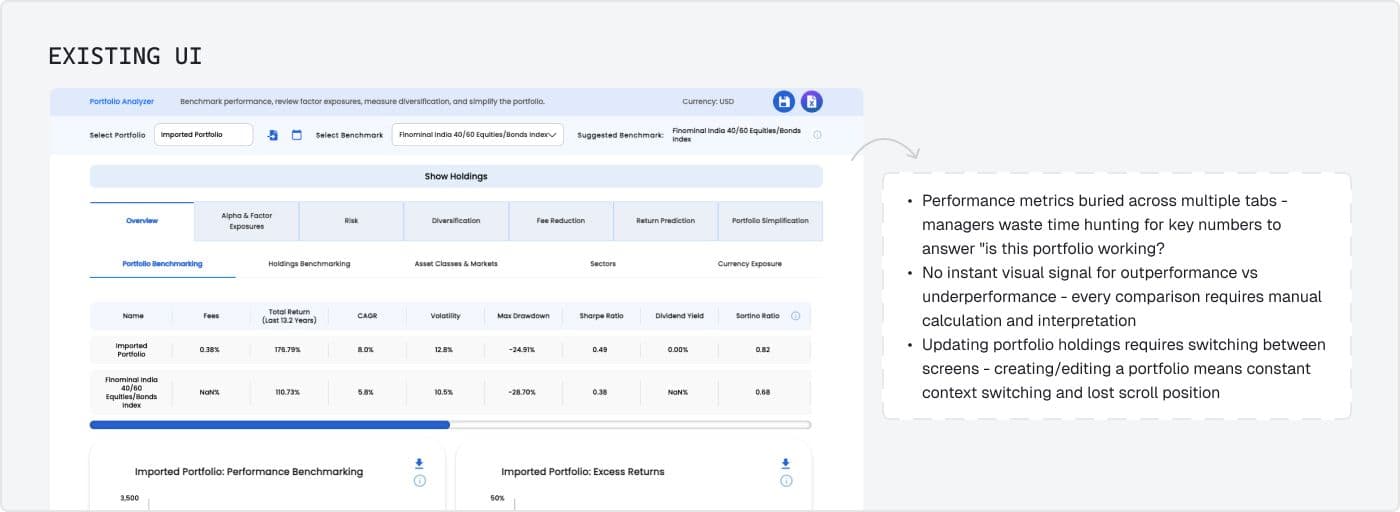Click the -28.70% max drawdown value

[523, 392]
